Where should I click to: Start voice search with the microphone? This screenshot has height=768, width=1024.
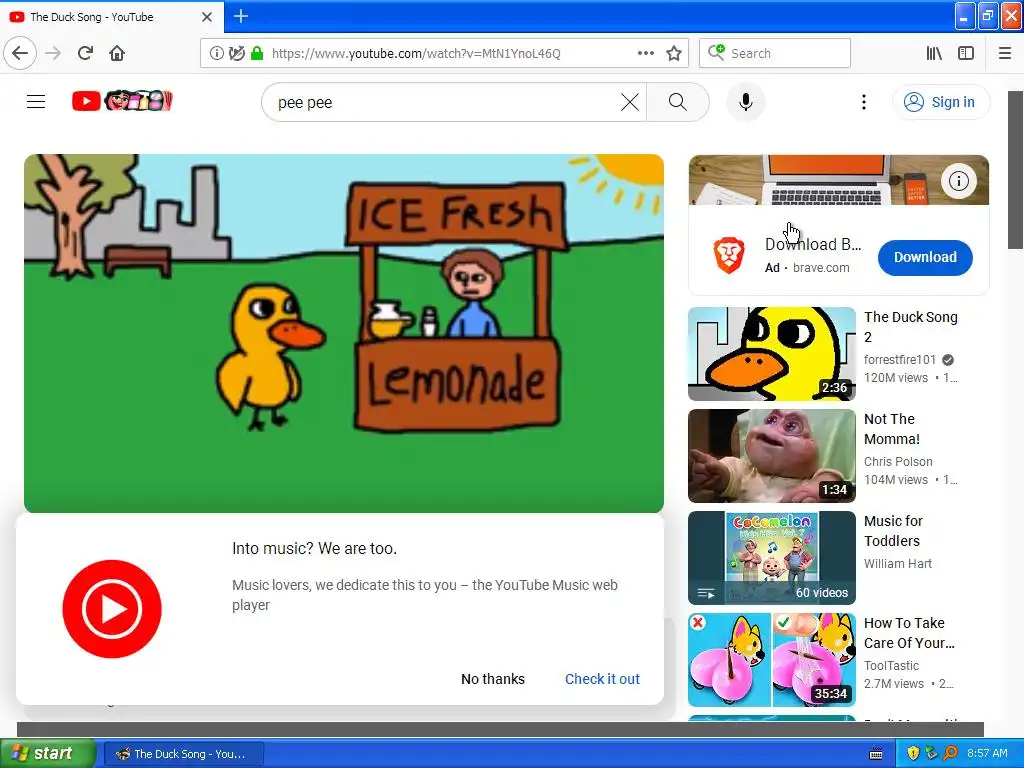click(x=745, y=102)
